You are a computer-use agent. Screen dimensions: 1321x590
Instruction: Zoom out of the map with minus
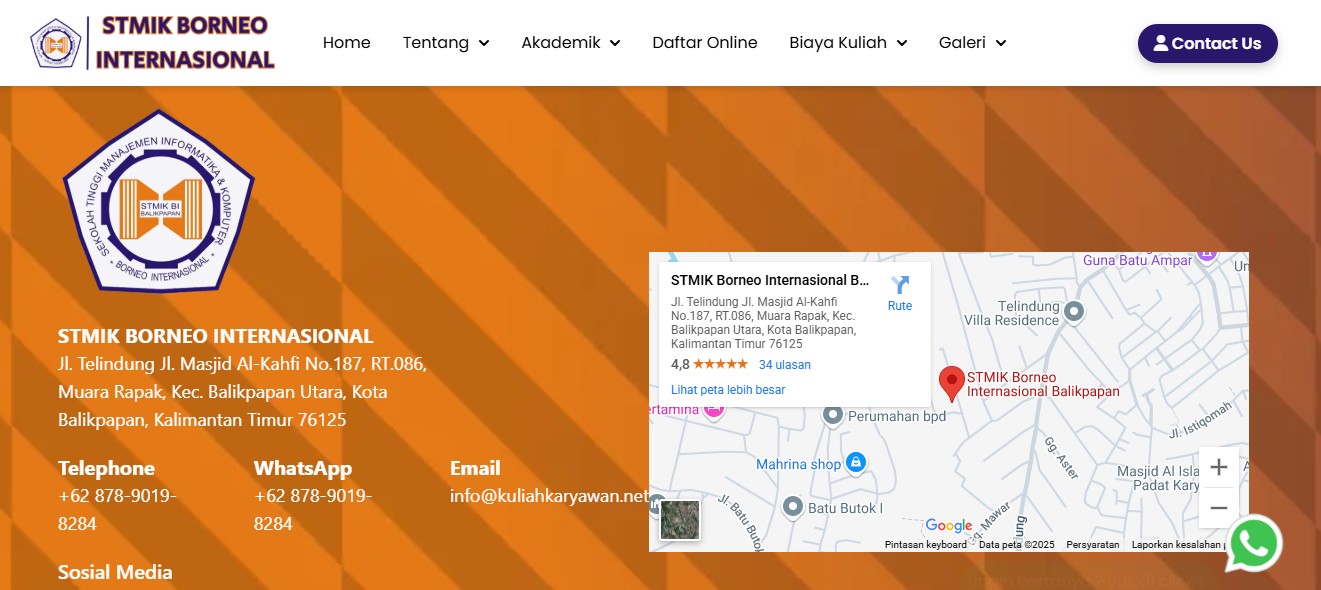tap(1218, 508)
